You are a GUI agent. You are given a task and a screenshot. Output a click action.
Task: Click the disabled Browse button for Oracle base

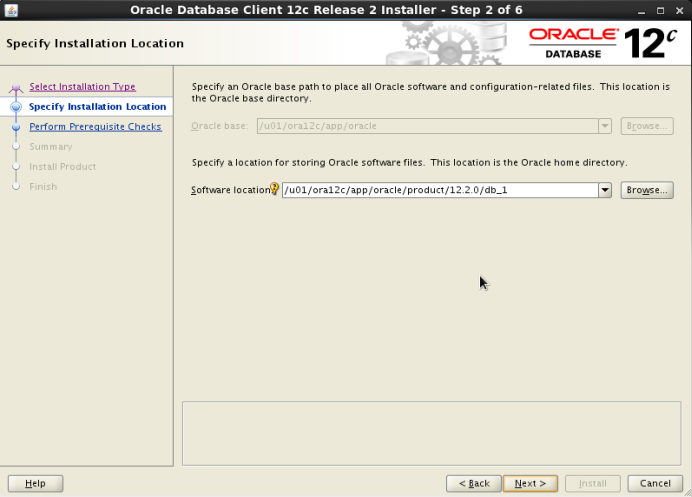pyautogui.click(x=647, y=126)
